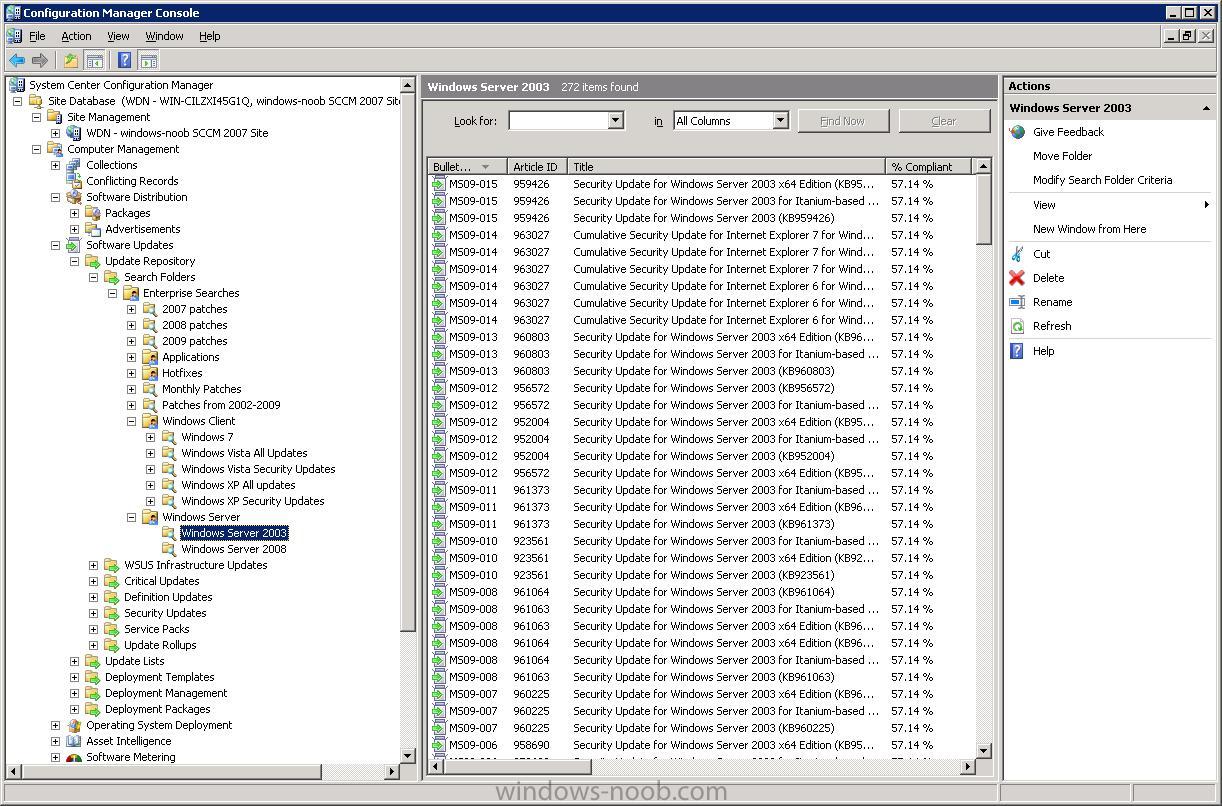The width and height of the screenshot is (1222, 806).
Task: Click the Collections tree icon
Action: pos(74,165)
